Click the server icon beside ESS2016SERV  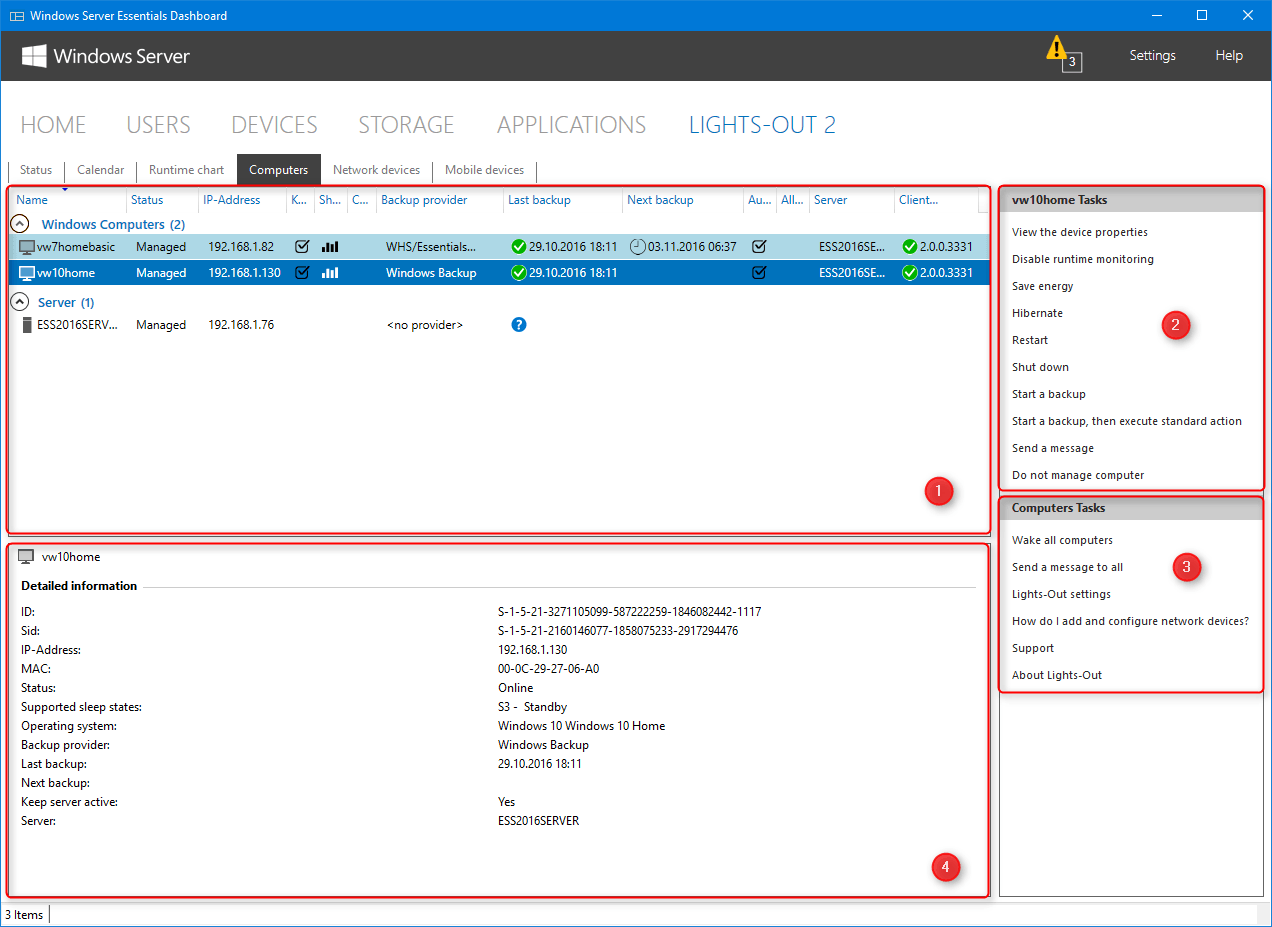pyautogui.click(x=27, y=325)
